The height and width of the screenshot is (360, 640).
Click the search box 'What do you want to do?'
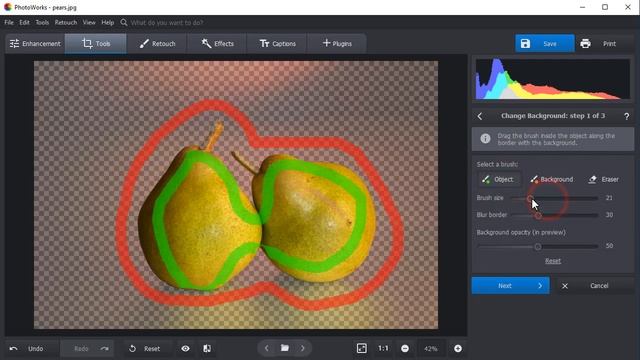click(x=167, y=22)
